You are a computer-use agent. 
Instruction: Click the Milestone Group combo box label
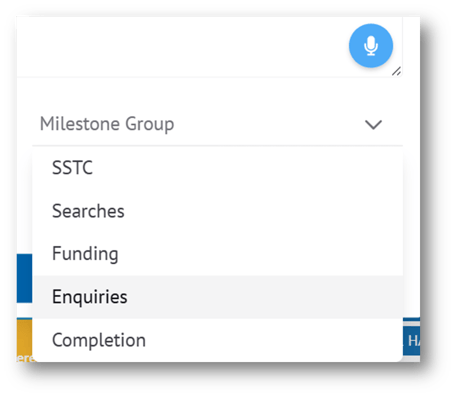click(107, 124)
